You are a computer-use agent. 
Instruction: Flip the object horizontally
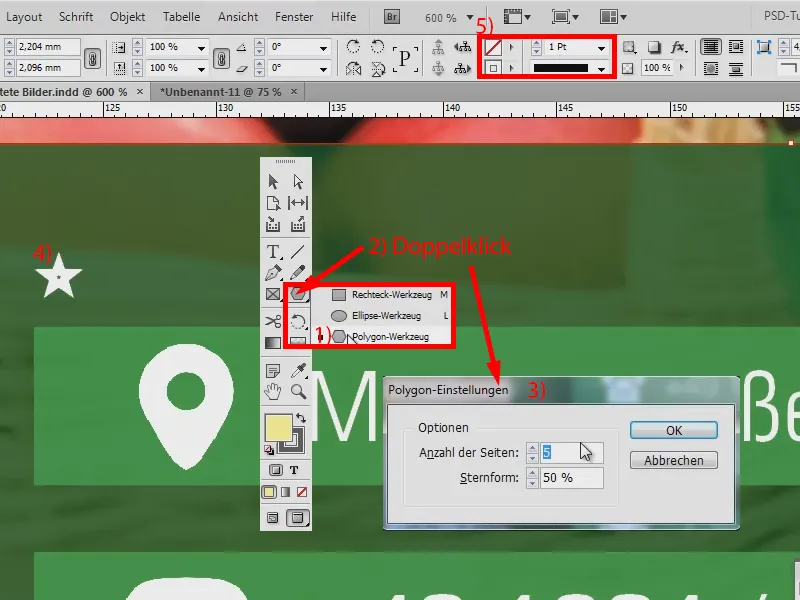coord(353,68)
